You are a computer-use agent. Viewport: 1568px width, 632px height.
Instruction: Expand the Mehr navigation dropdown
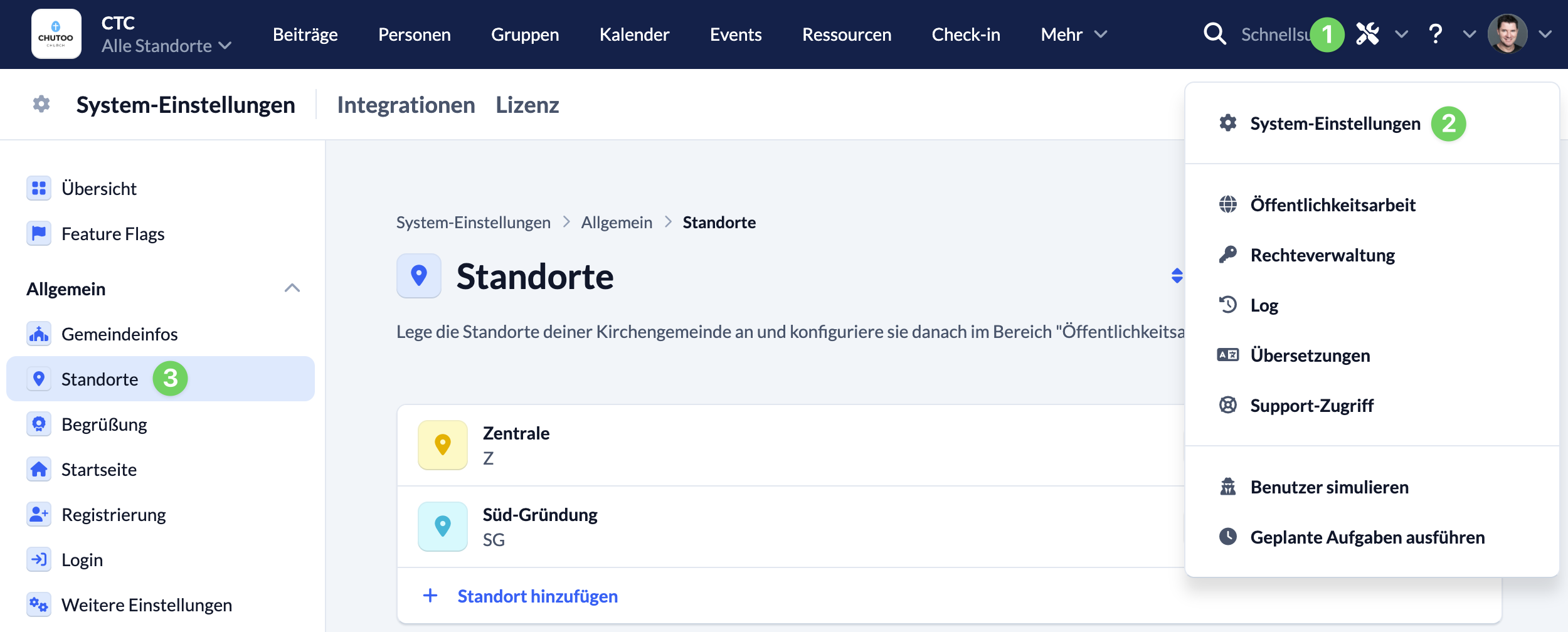pos(1073,34)
